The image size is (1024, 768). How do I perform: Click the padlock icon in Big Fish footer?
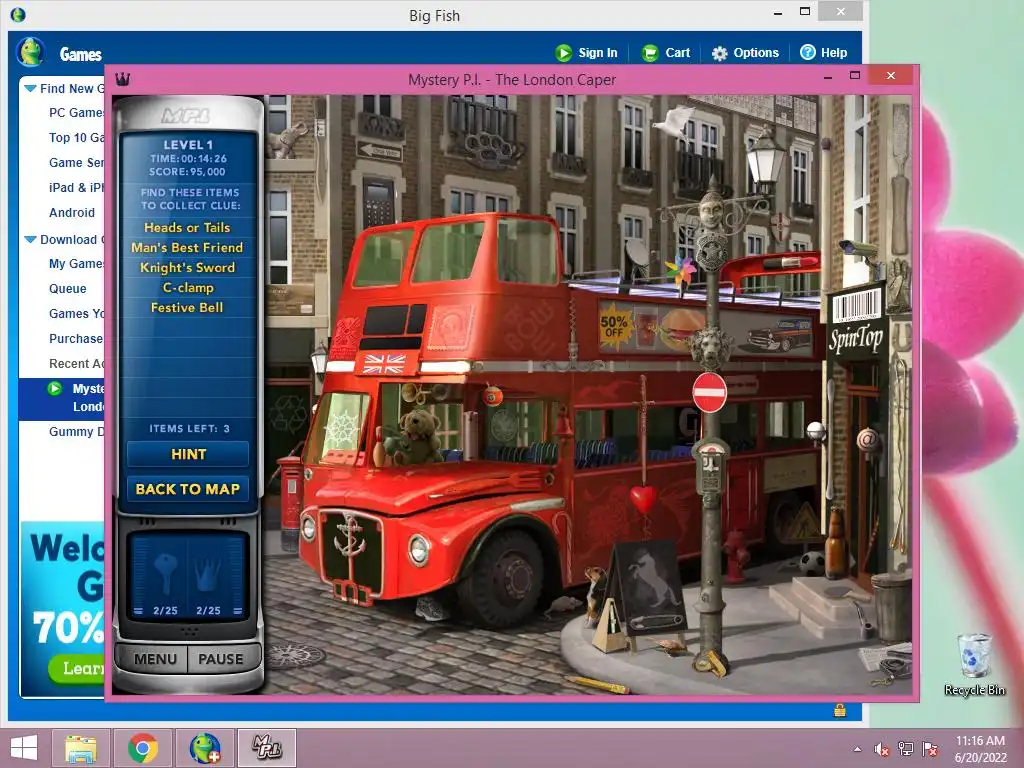tap(840, 711)
